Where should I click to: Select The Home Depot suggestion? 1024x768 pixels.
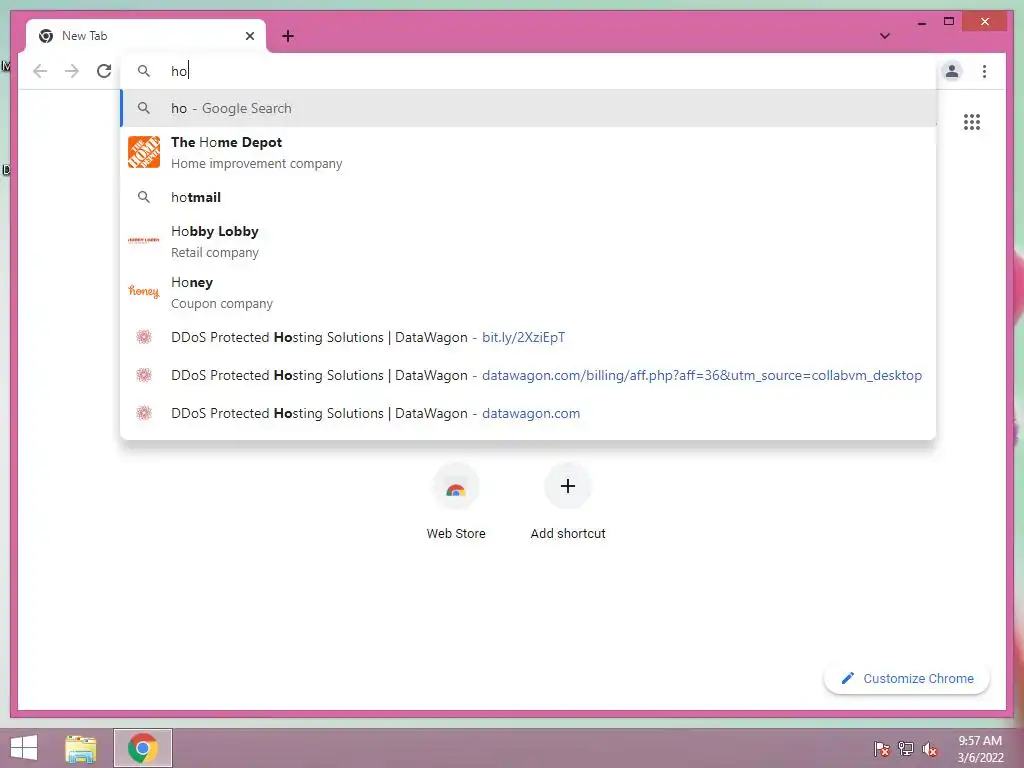(x=528, y=152)
